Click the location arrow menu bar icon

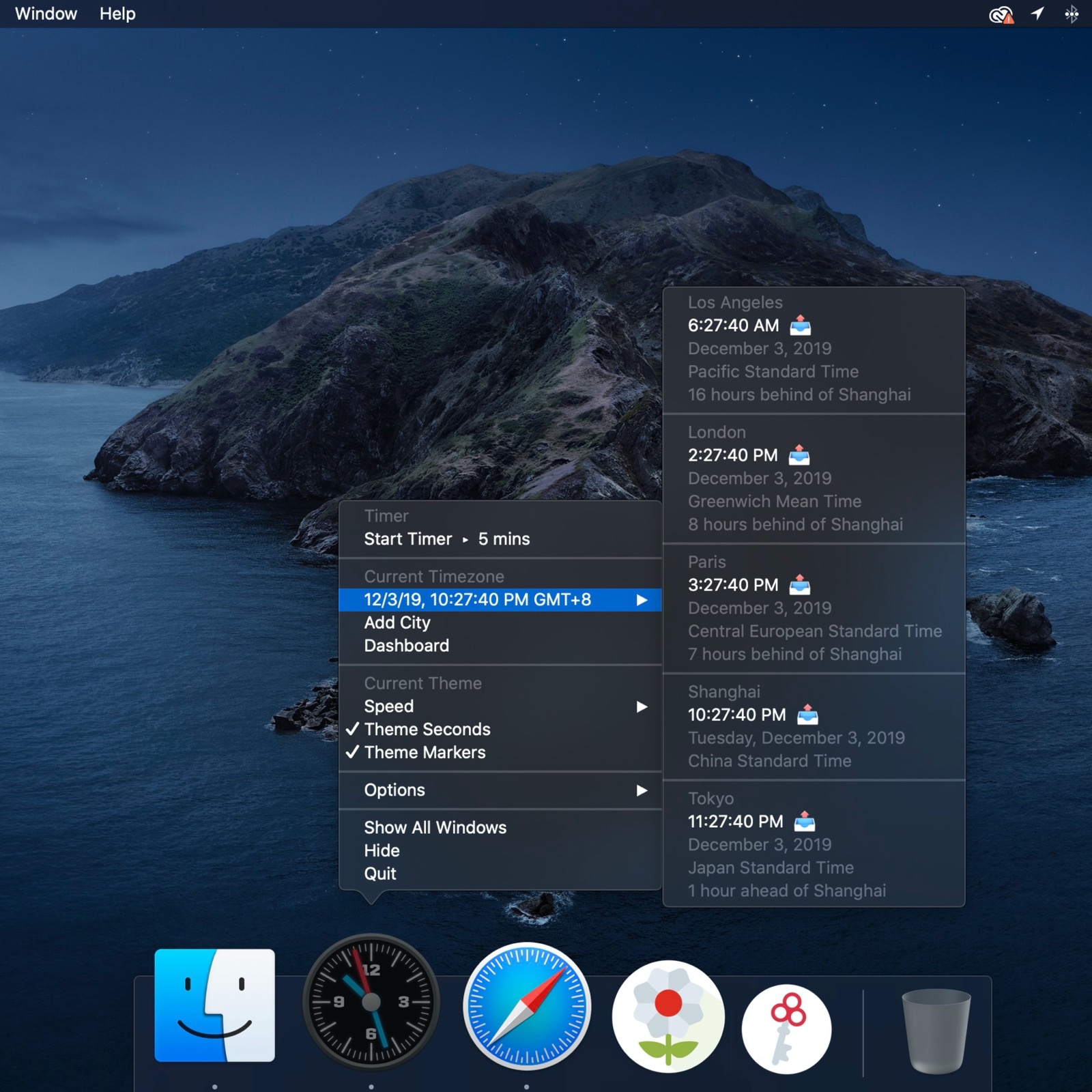tap(1037, 14)
